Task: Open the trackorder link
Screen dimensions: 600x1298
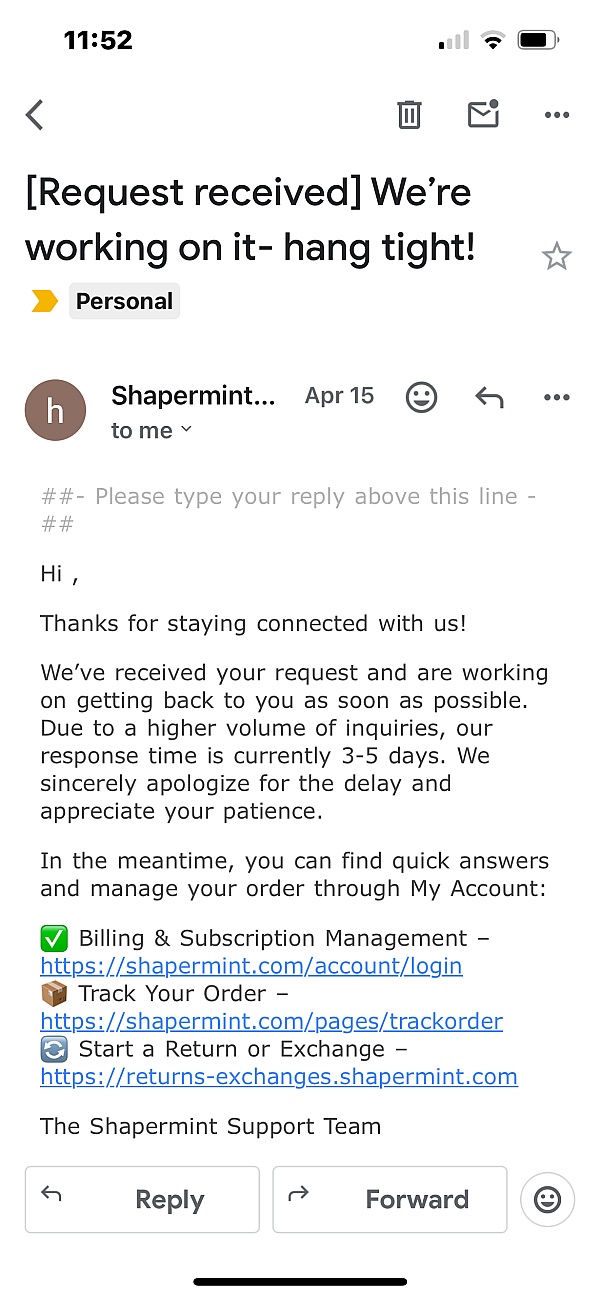Action: (x=271, y=1021)
